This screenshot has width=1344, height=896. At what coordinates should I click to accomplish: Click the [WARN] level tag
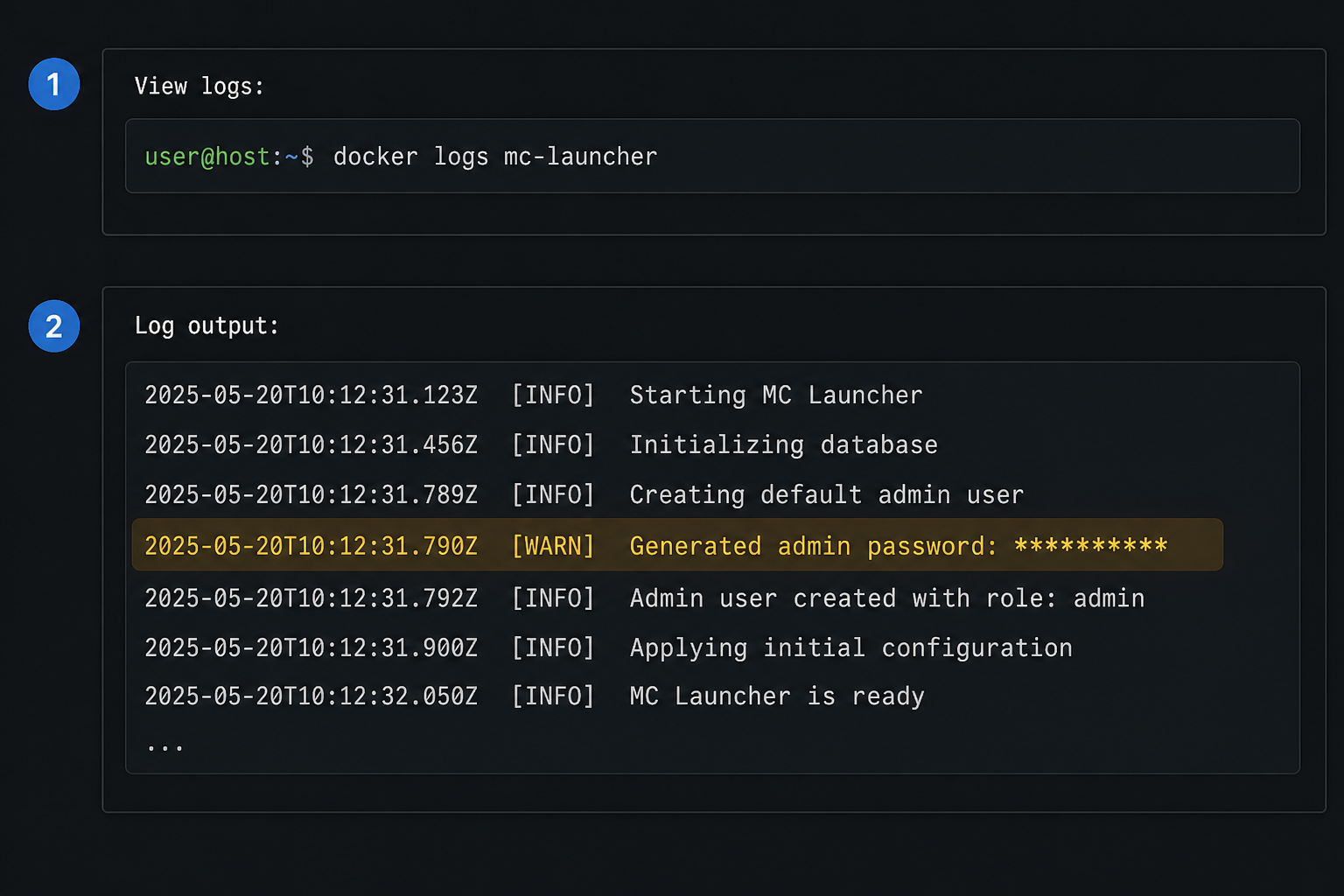[553, 546]
